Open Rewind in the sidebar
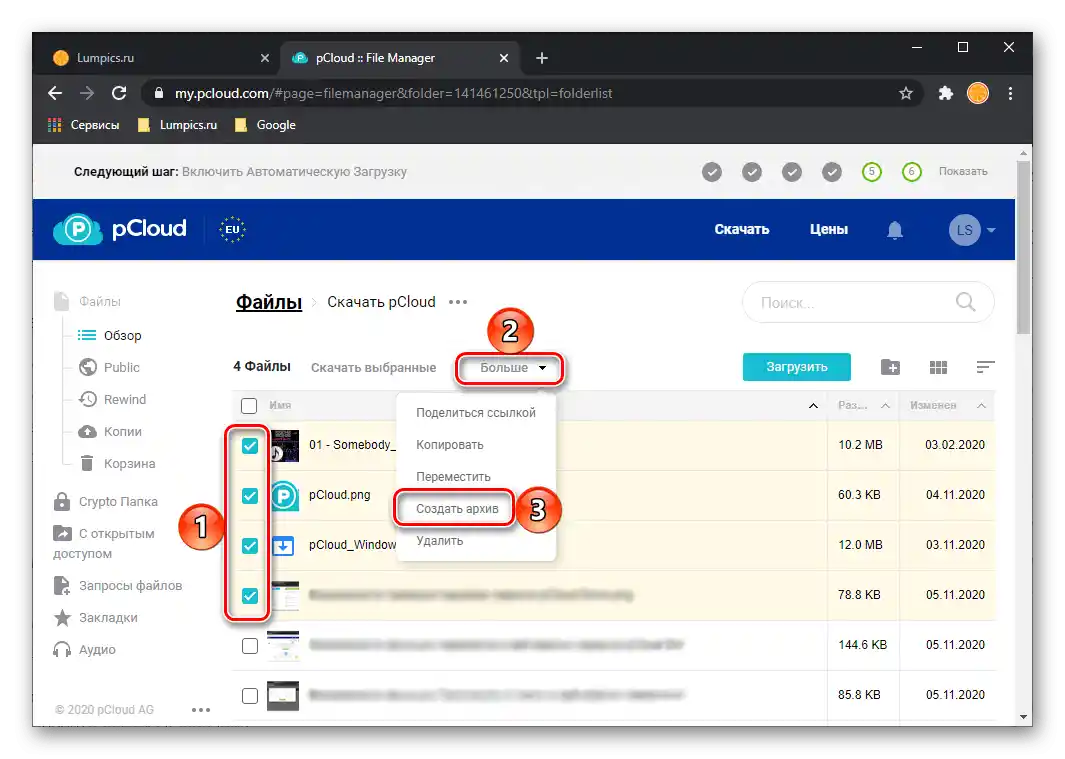Image resolution: width=1065 pixels, height=759 pixels. pos(112,400)
